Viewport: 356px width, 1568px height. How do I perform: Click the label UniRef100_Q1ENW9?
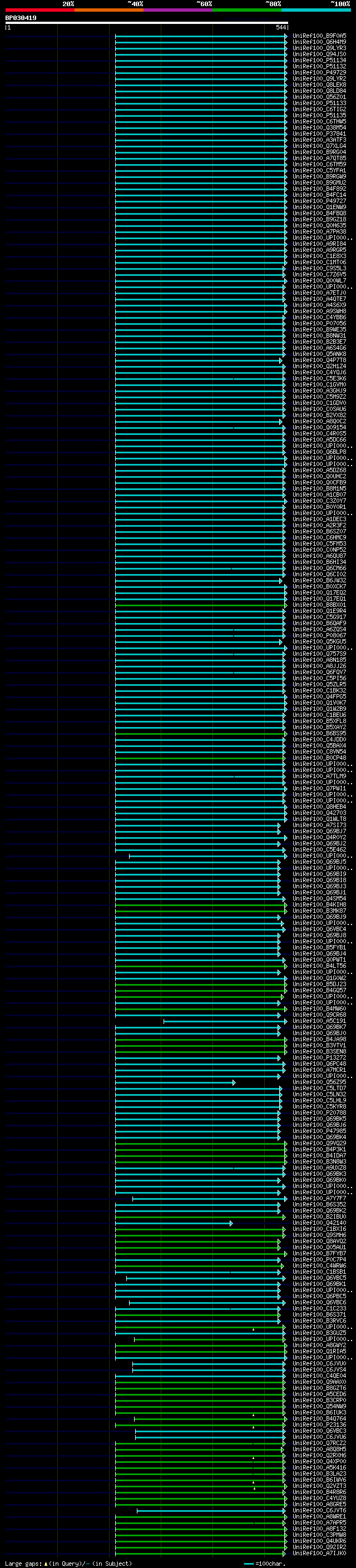point(319,207)
